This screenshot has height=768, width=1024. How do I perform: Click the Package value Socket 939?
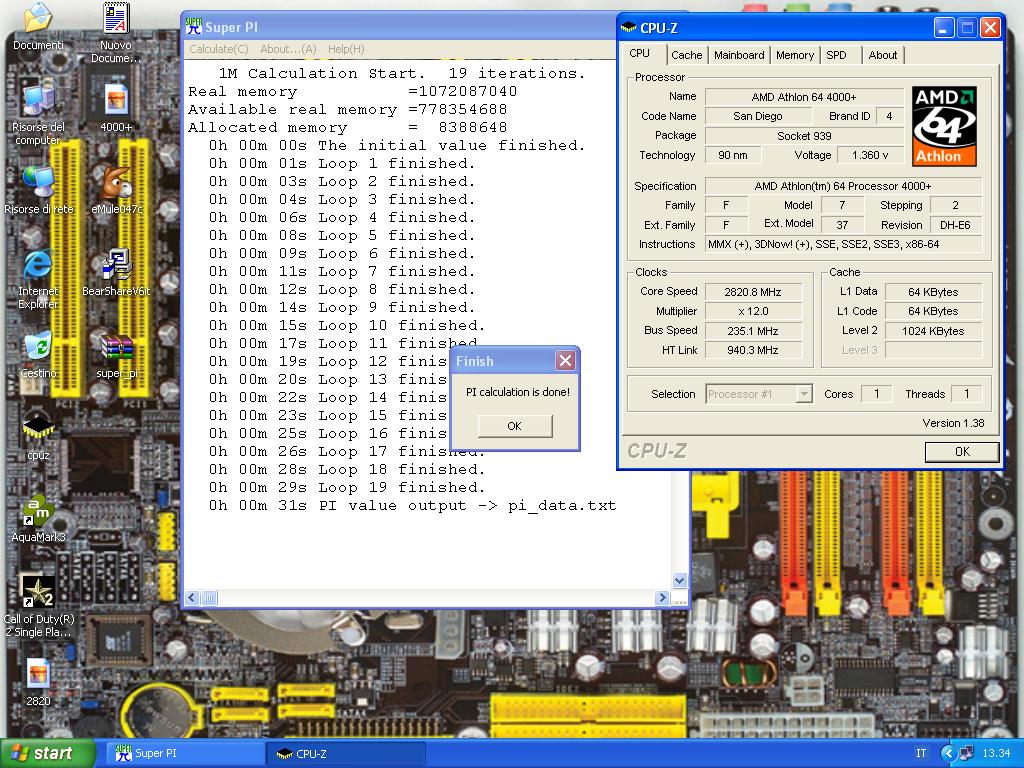pyautogui.click(x=804, y=136)
